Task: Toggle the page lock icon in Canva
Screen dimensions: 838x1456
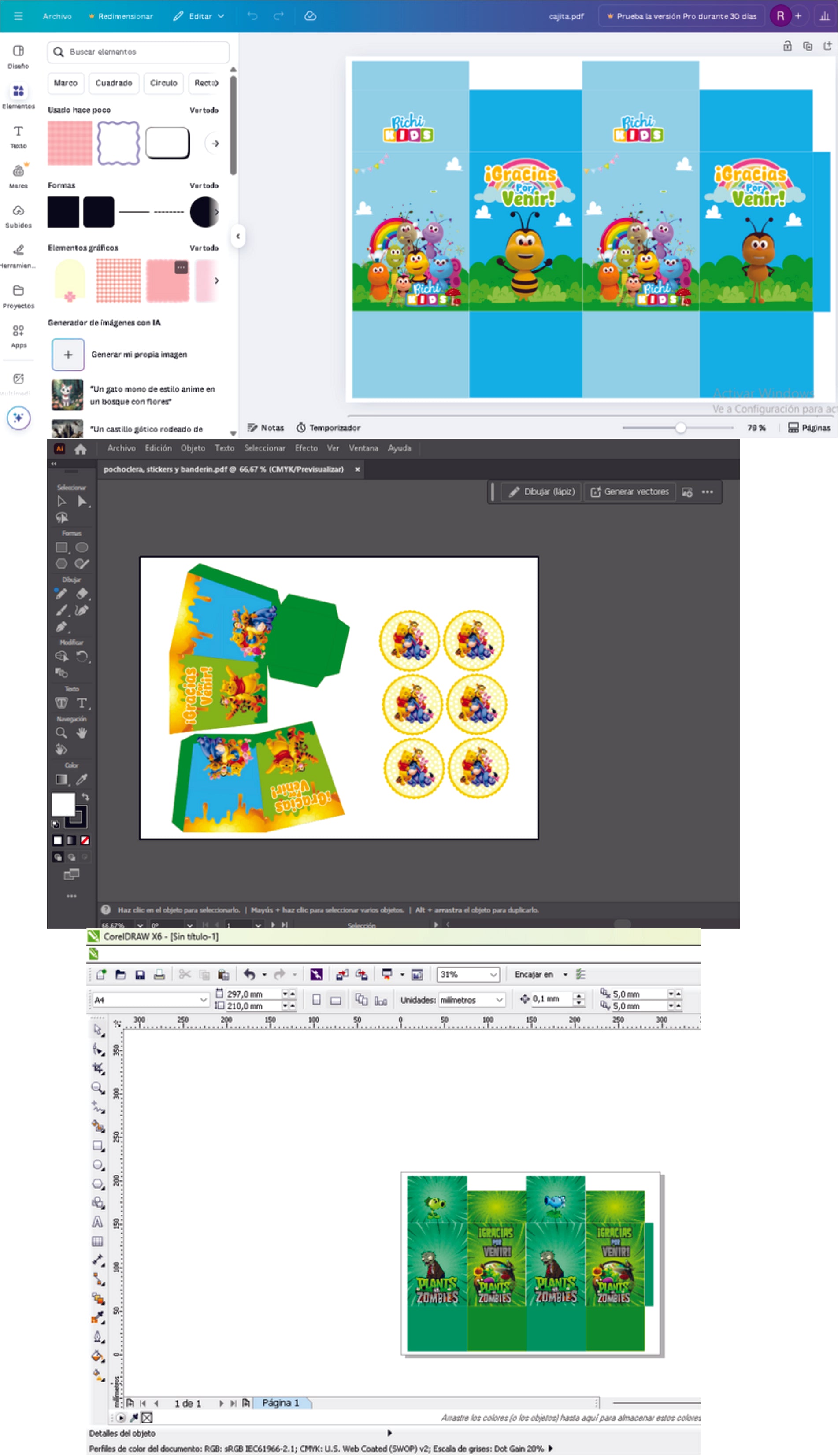Action: 787,46
